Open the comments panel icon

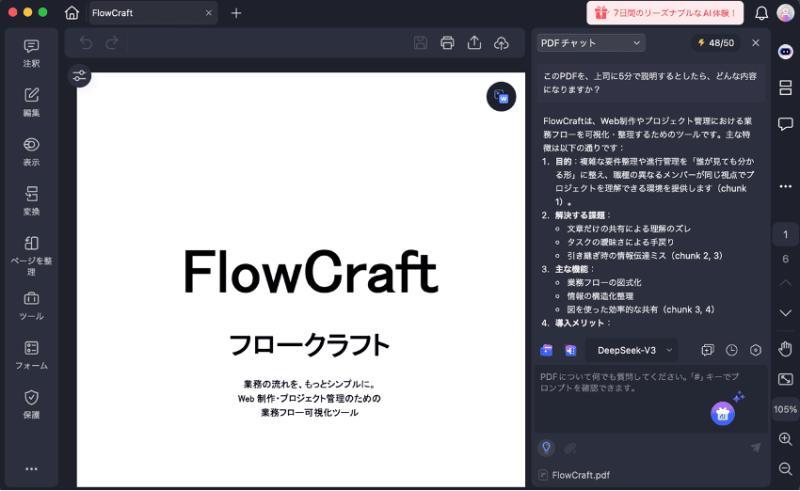point(785,124)
